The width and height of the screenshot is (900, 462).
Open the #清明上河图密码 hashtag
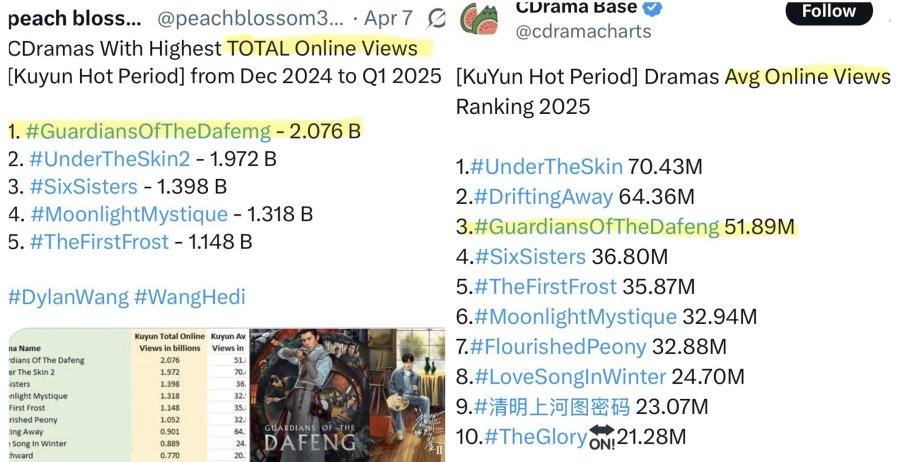tap(552, 407)
